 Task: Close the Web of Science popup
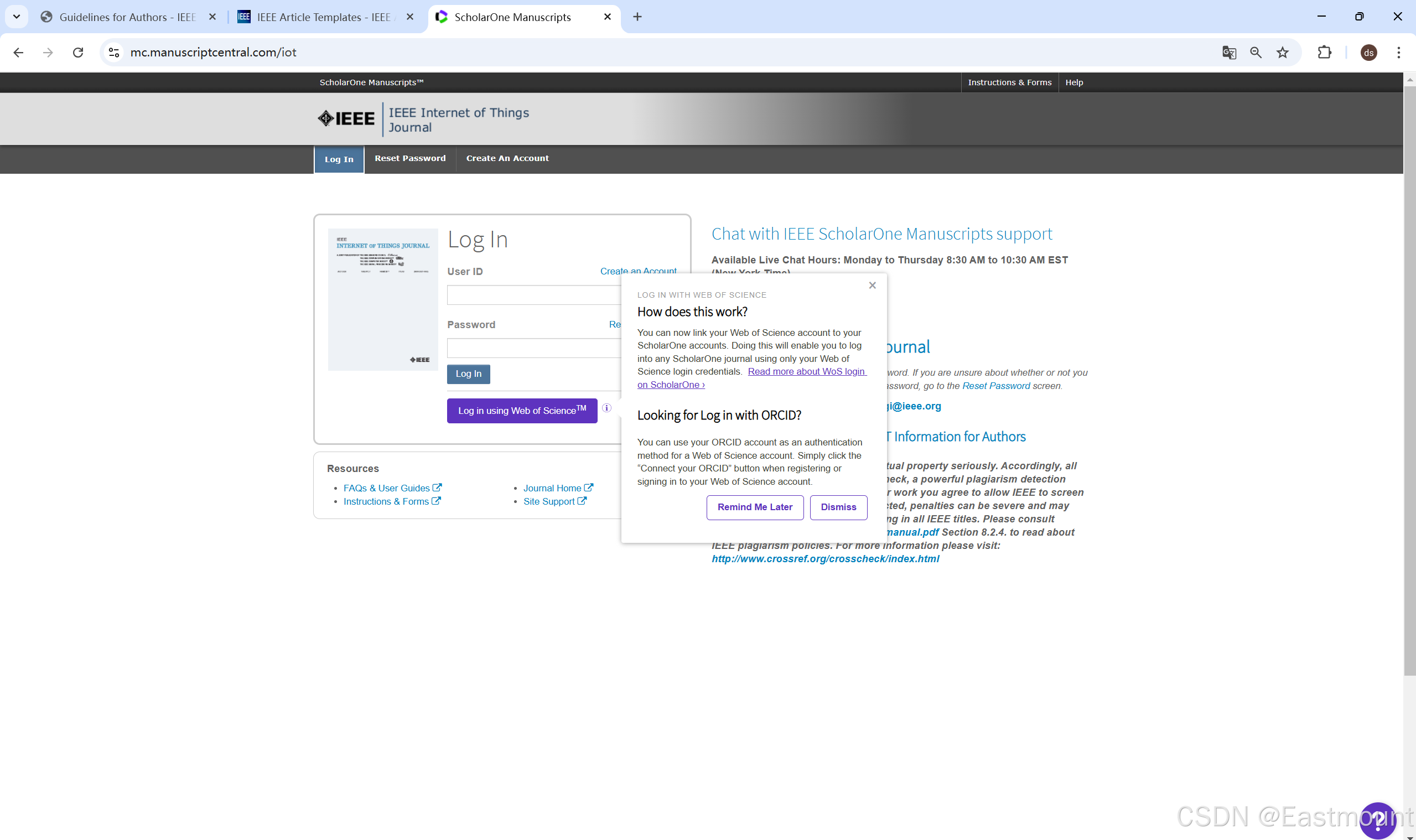pyautogui.click(x=872, y=286)
